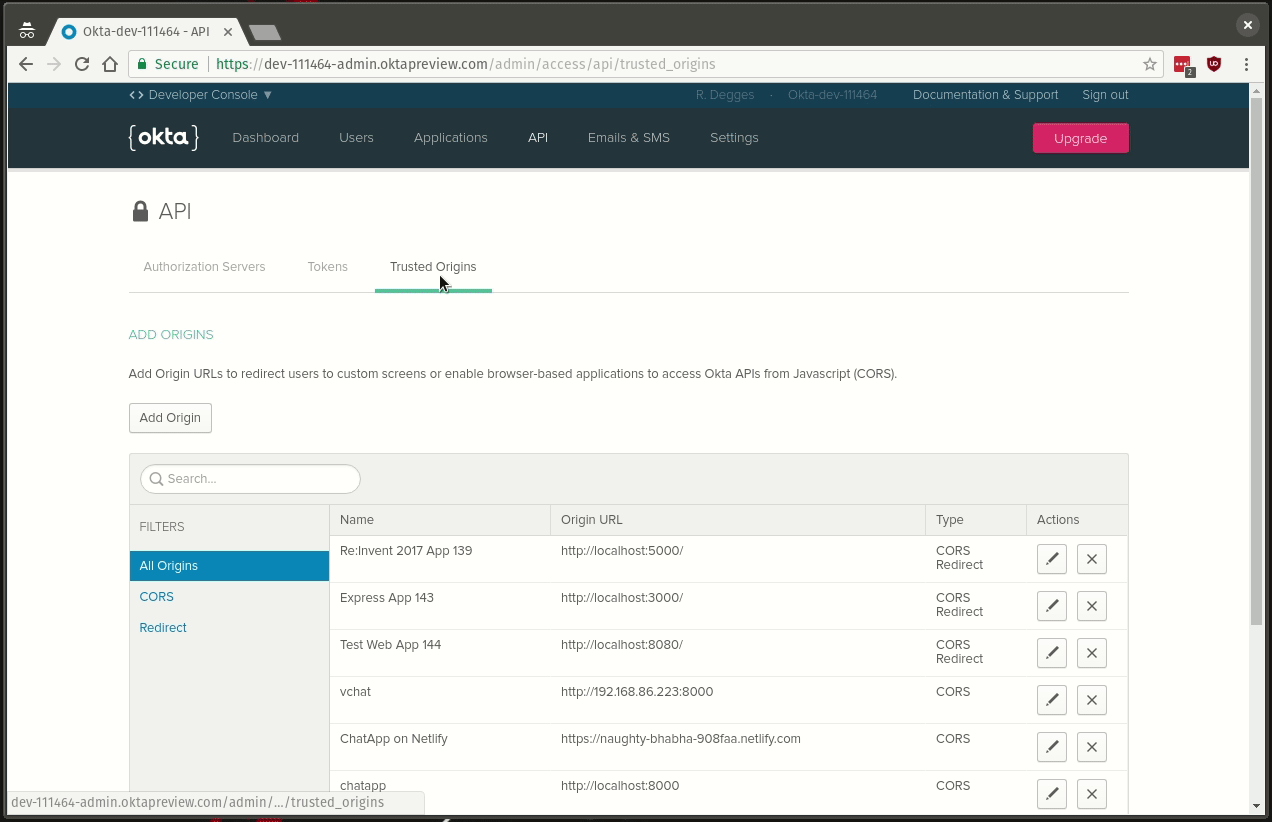Click the Okta logo
The width and height of the screenshot is (1272, 822).
click(x=163, y=138)
